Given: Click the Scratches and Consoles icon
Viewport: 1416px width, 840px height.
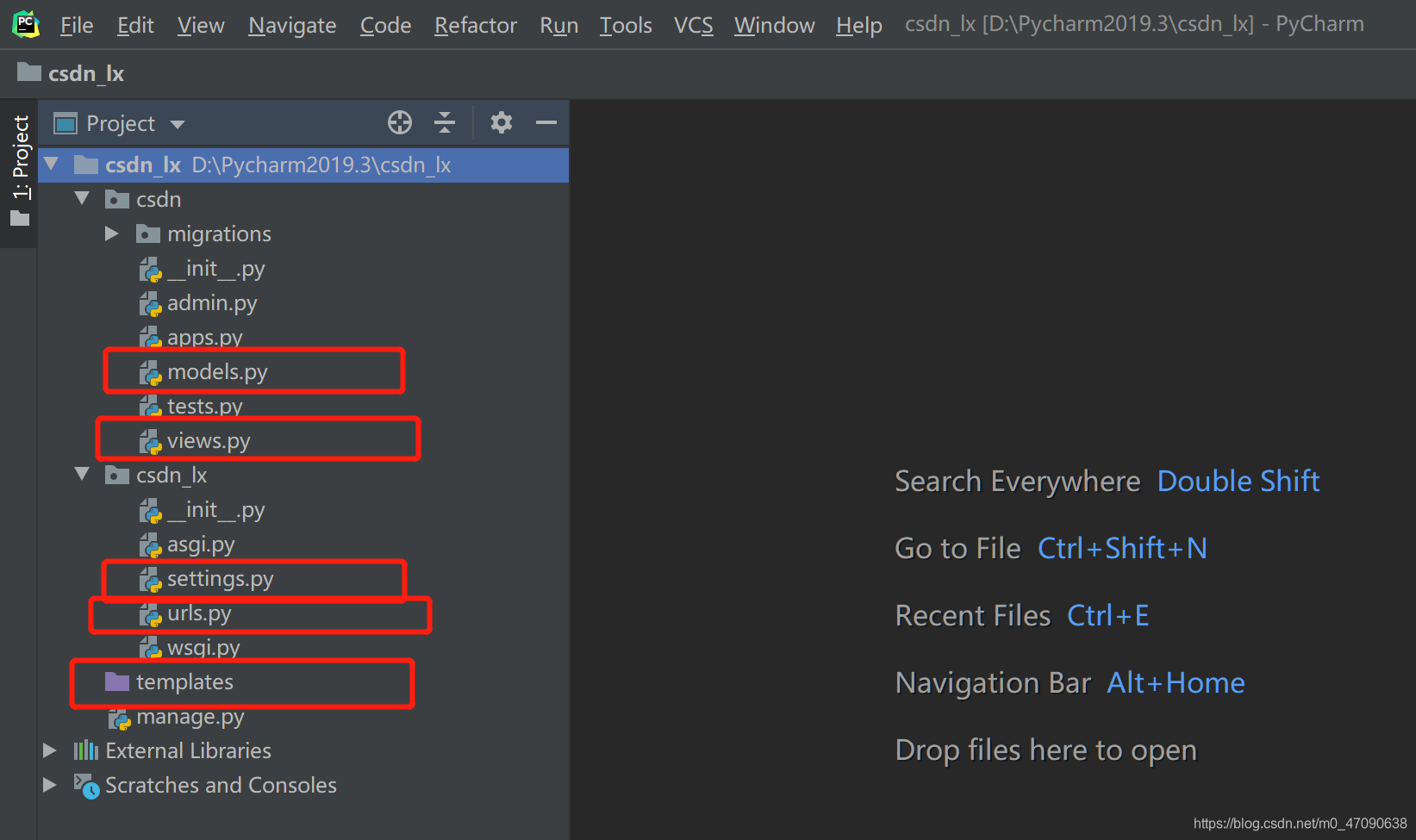Looking at the screenshot, I should pos(86,785).
